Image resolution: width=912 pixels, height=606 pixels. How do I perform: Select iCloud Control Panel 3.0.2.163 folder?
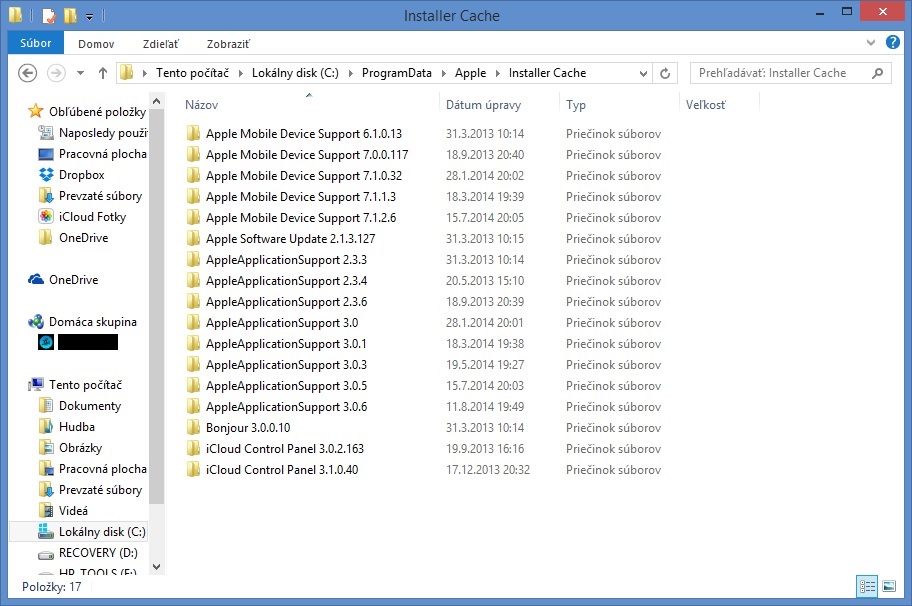[x=284, y=448]
